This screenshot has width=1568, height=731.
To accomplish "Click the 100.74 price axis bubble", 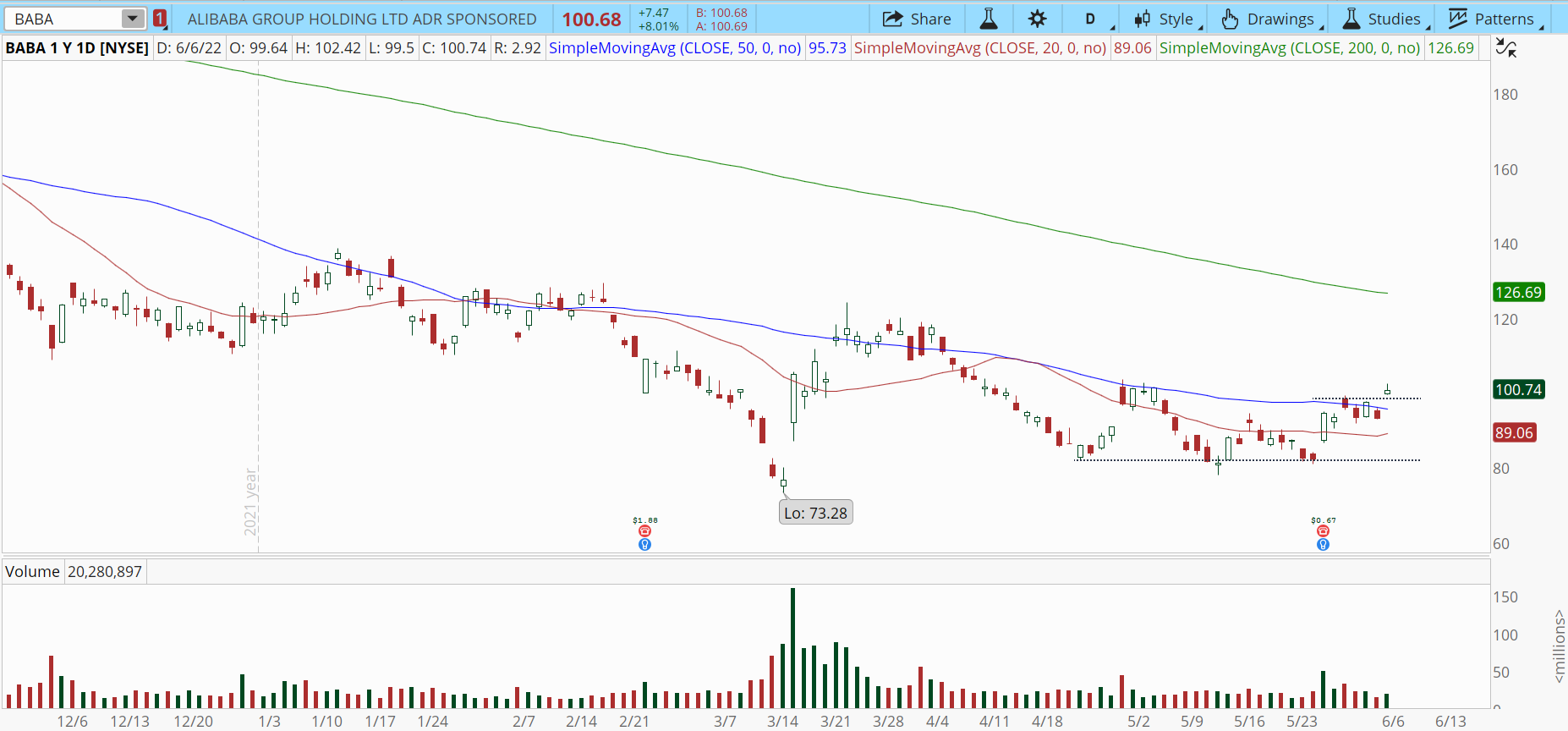I will click(1519, 389).
